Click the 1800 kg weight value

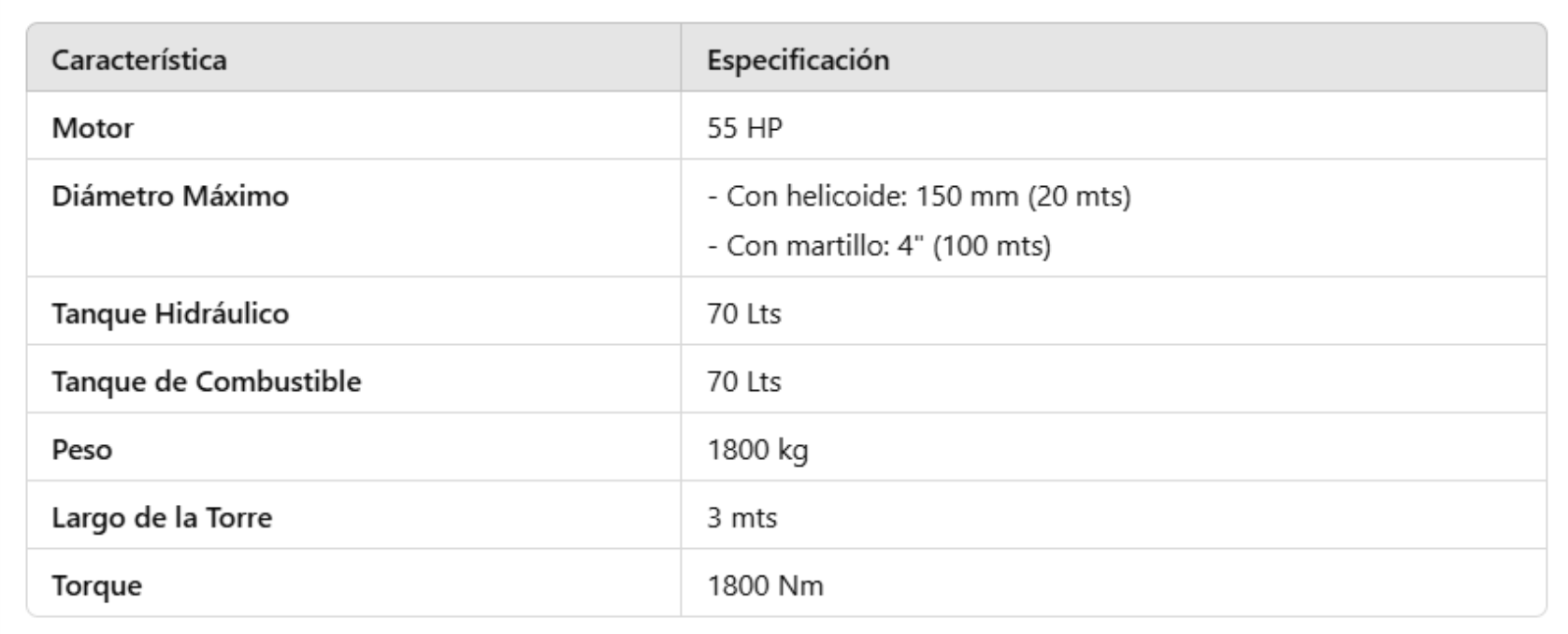click(757, 450)
